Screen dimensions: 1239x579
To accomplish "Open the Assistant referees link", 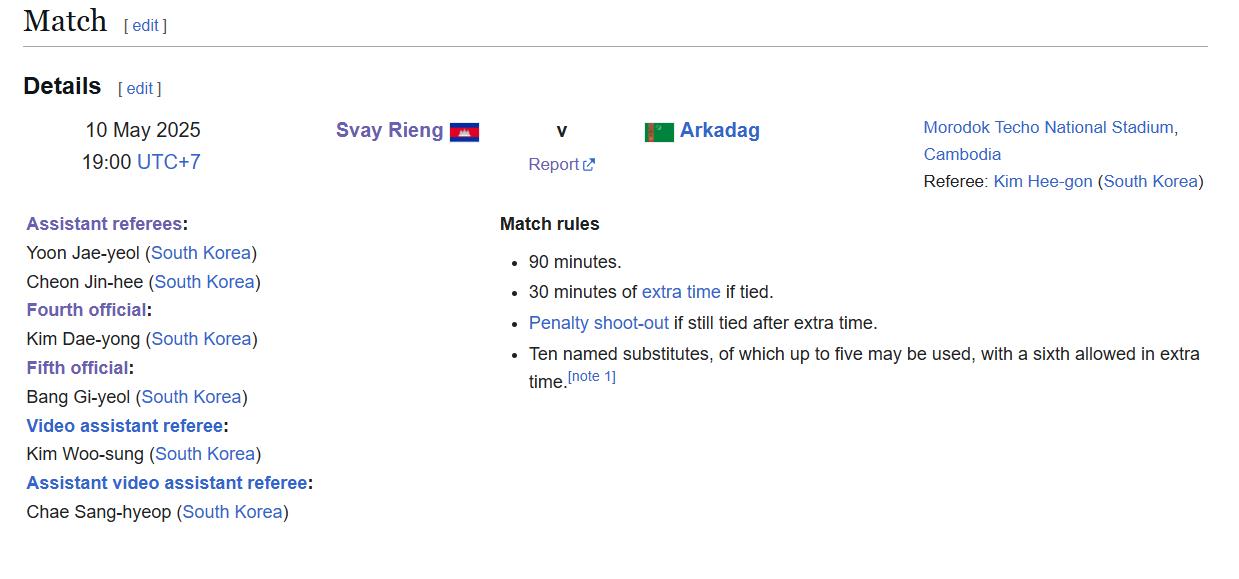I will [x=104, y=224].
